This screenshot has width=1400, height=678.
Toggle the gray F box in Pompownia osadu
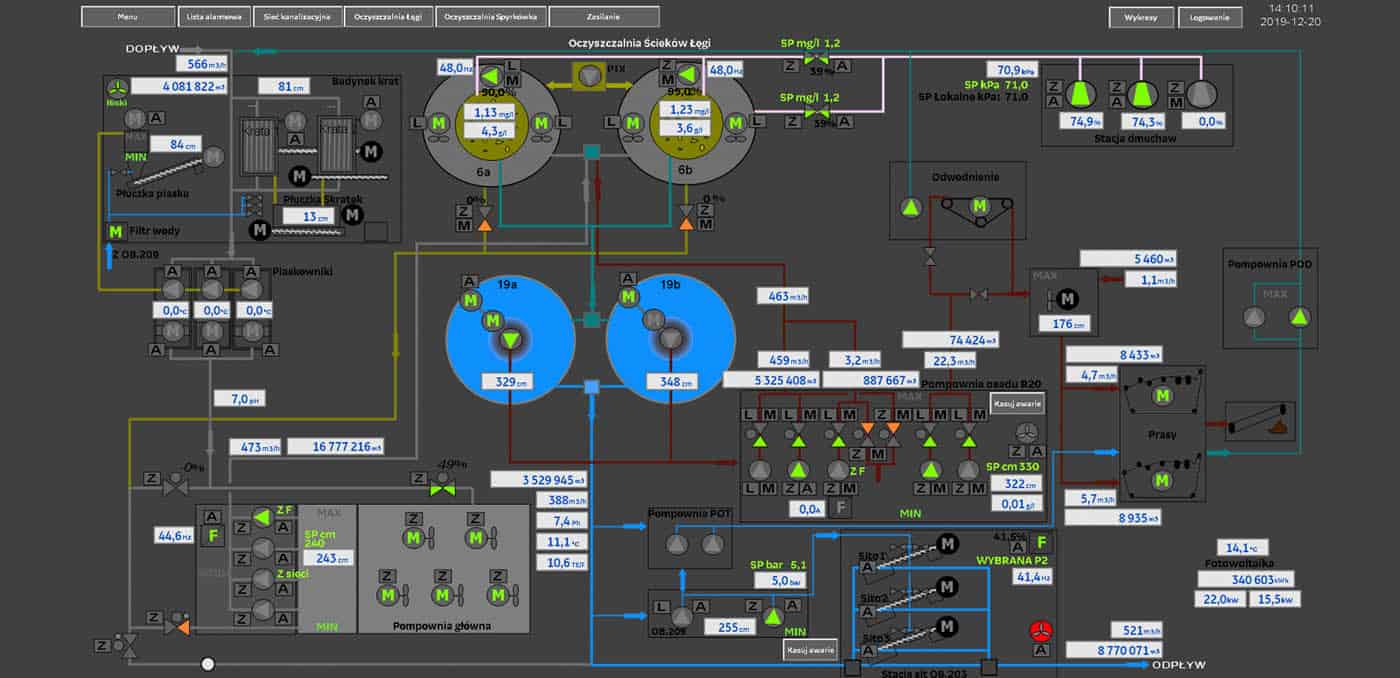pyautogui.click(x=843, y=508)
